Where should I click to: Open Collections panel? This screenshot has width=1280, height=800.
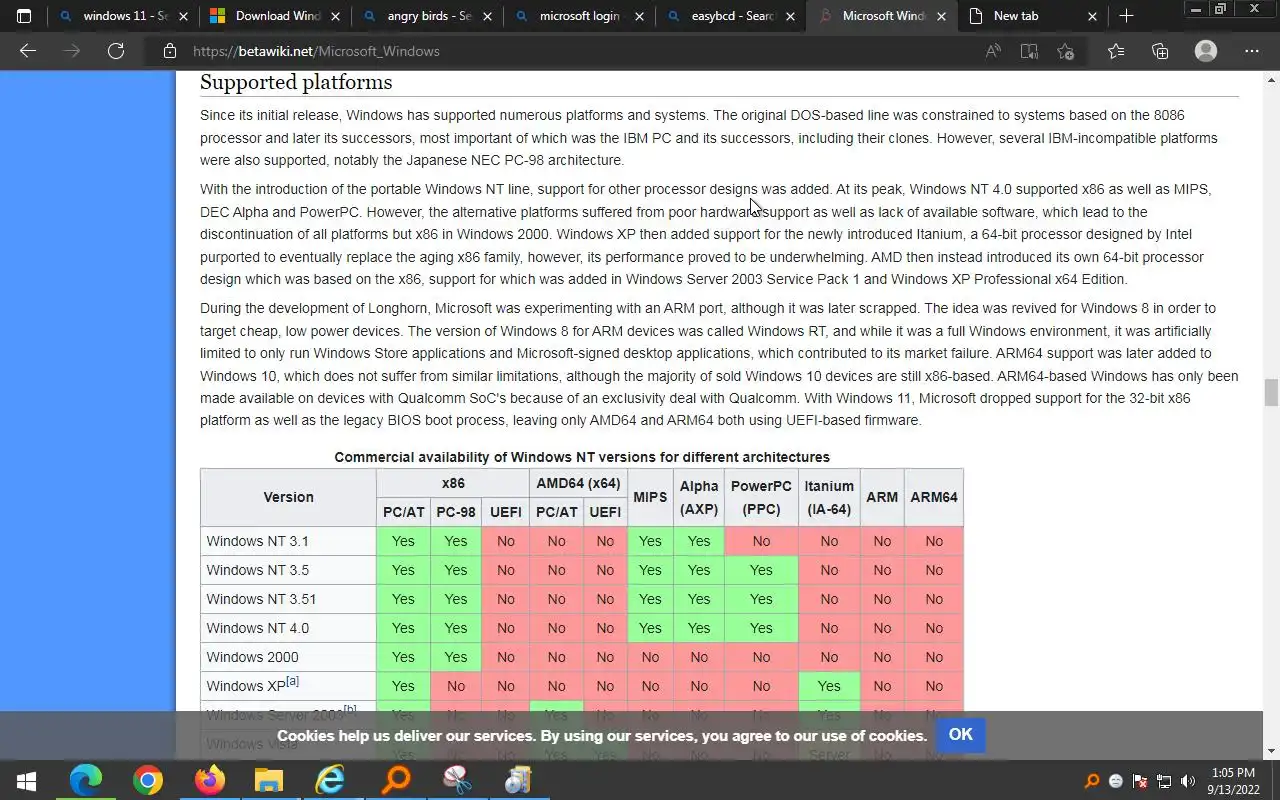click(1160, 51)
